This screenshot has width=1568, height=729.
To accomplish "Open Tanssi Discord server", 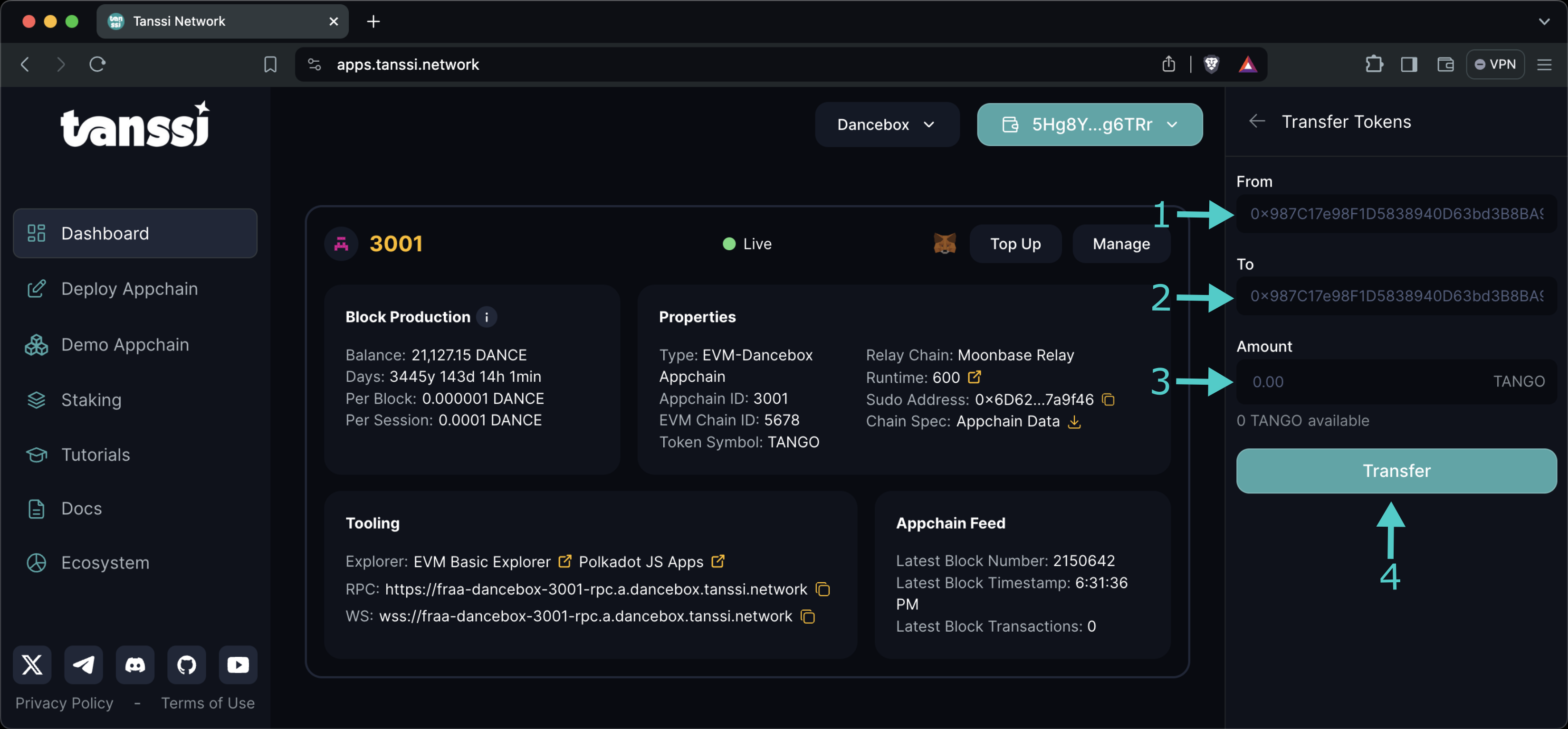I will click(x=135, y=664).
